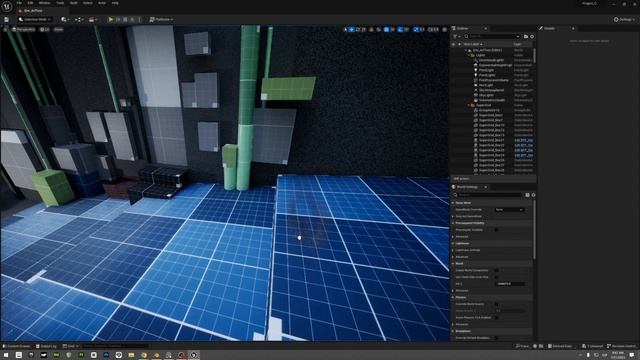Click the Kill Z value field
Screen dimensions: 640x360
510,284
